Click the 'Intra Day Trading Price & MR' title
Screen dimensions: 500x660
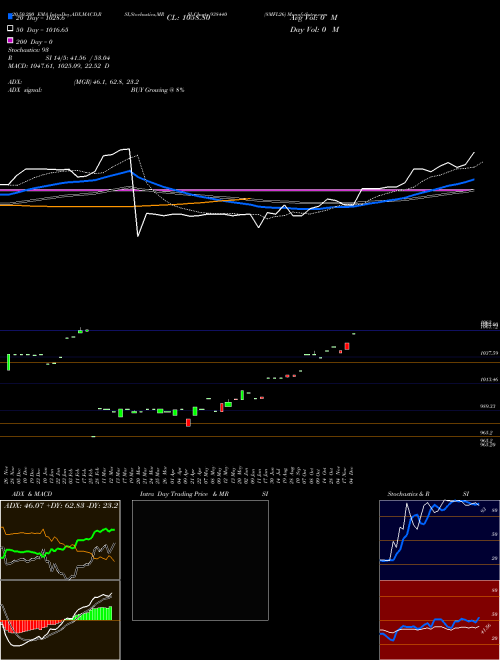[x=185, y=494]
